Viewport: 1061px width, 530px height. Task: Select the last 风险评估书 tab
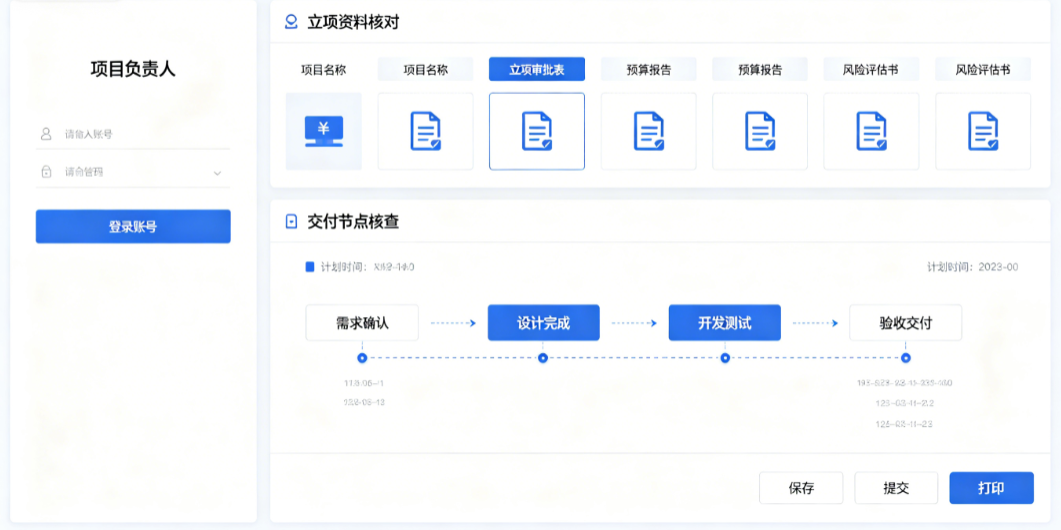click(x=983, y=69)
